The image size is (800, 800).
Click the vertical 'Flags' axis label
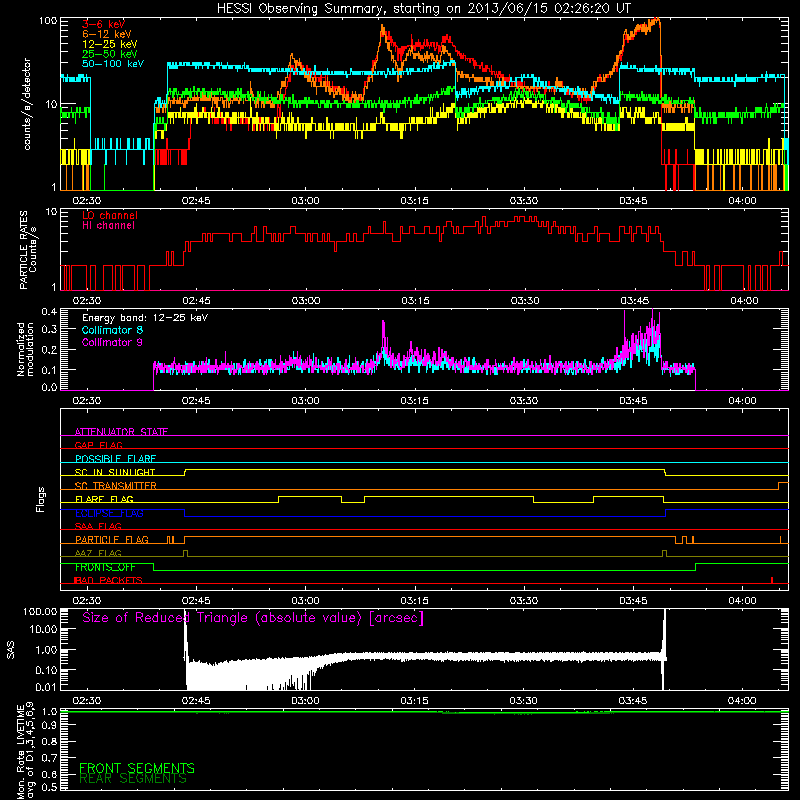click(41, 499)
